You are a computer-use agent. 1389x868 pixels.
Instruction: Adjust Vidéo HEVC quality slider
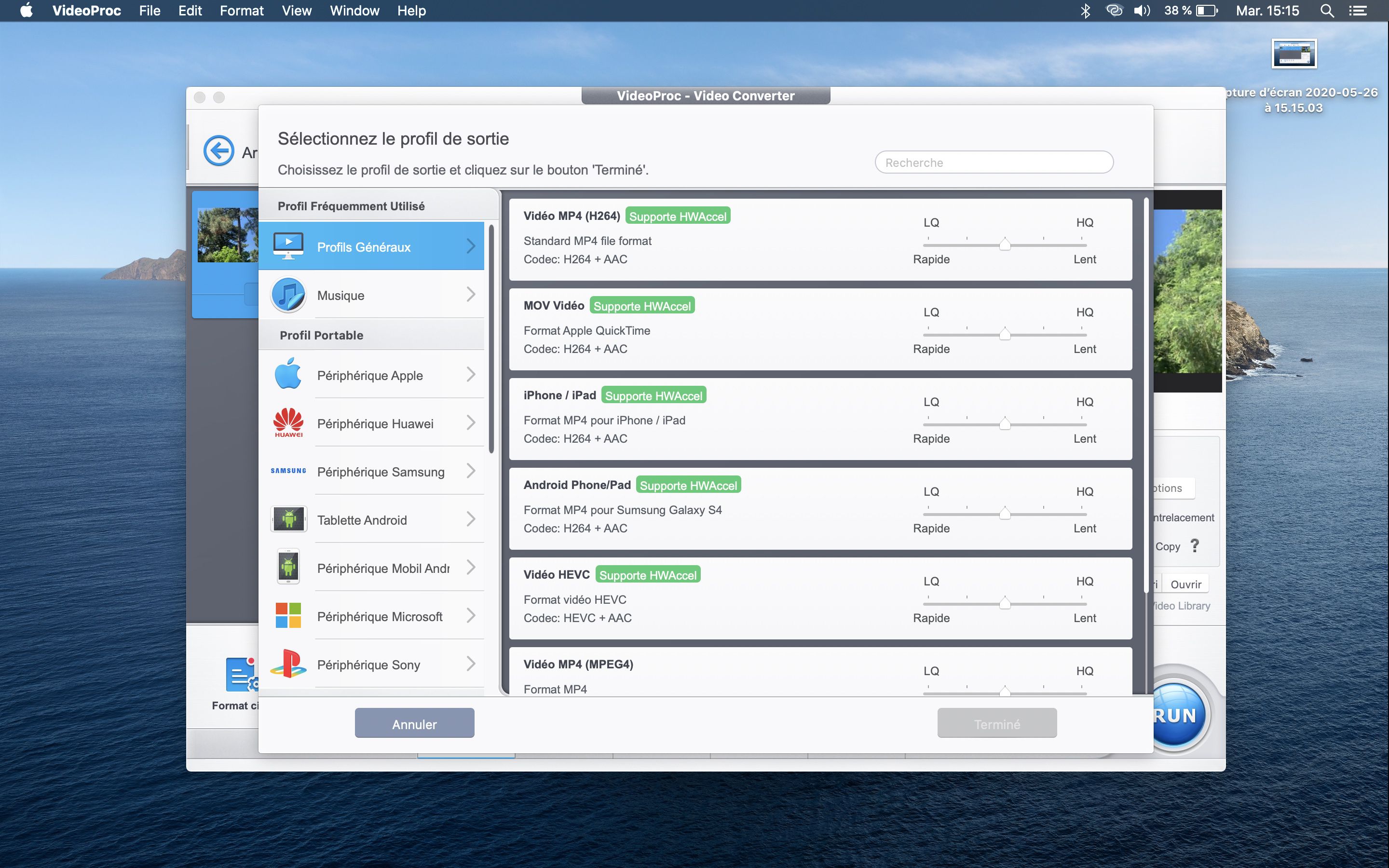point(1005,603)
